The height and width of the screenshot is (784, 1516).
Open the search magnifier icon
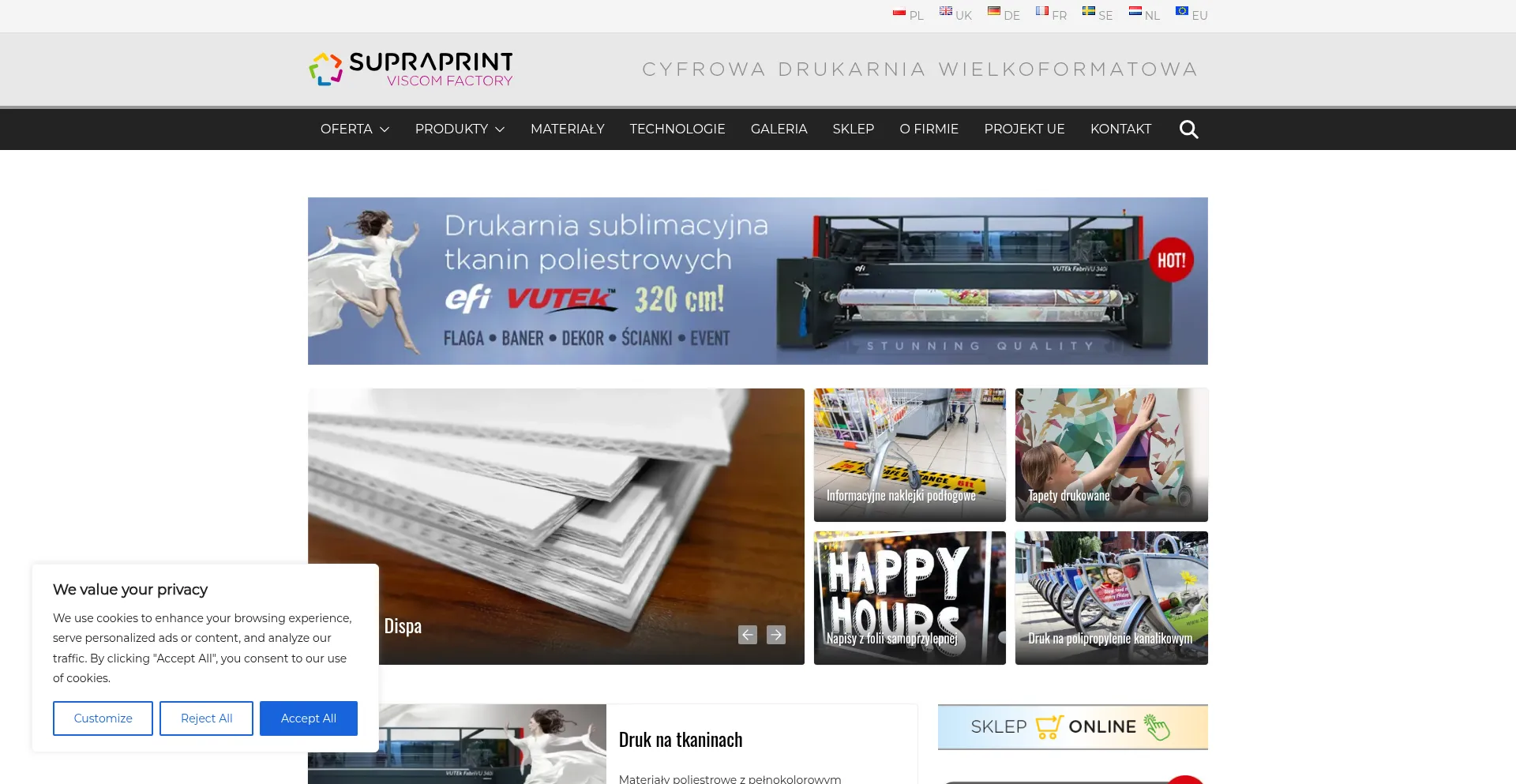[1188, 129]
